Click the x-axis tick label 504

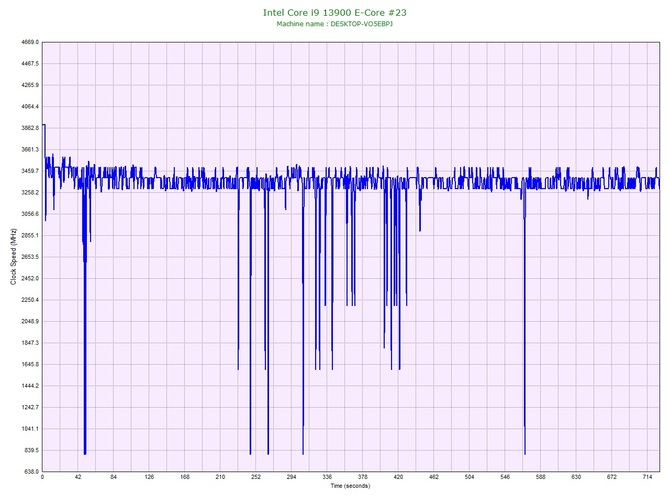[x=470, y=477]
